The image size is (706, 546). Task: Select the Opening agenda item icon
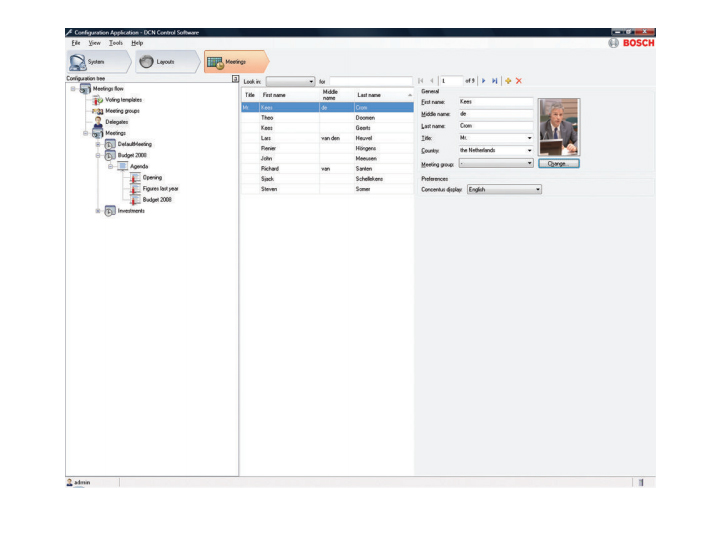tap(134, 177)
